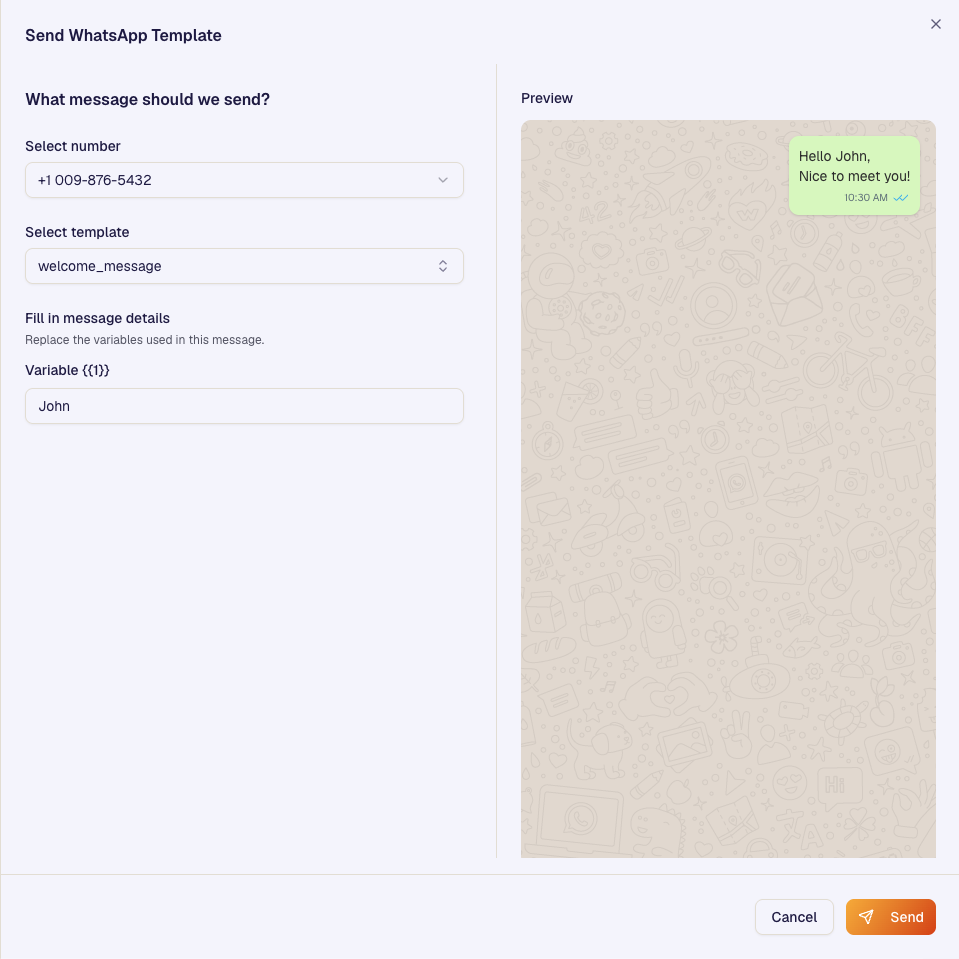Screen dimensions: 959x959
Task: Click the chevron in the number selector
Action: point(443,180)
